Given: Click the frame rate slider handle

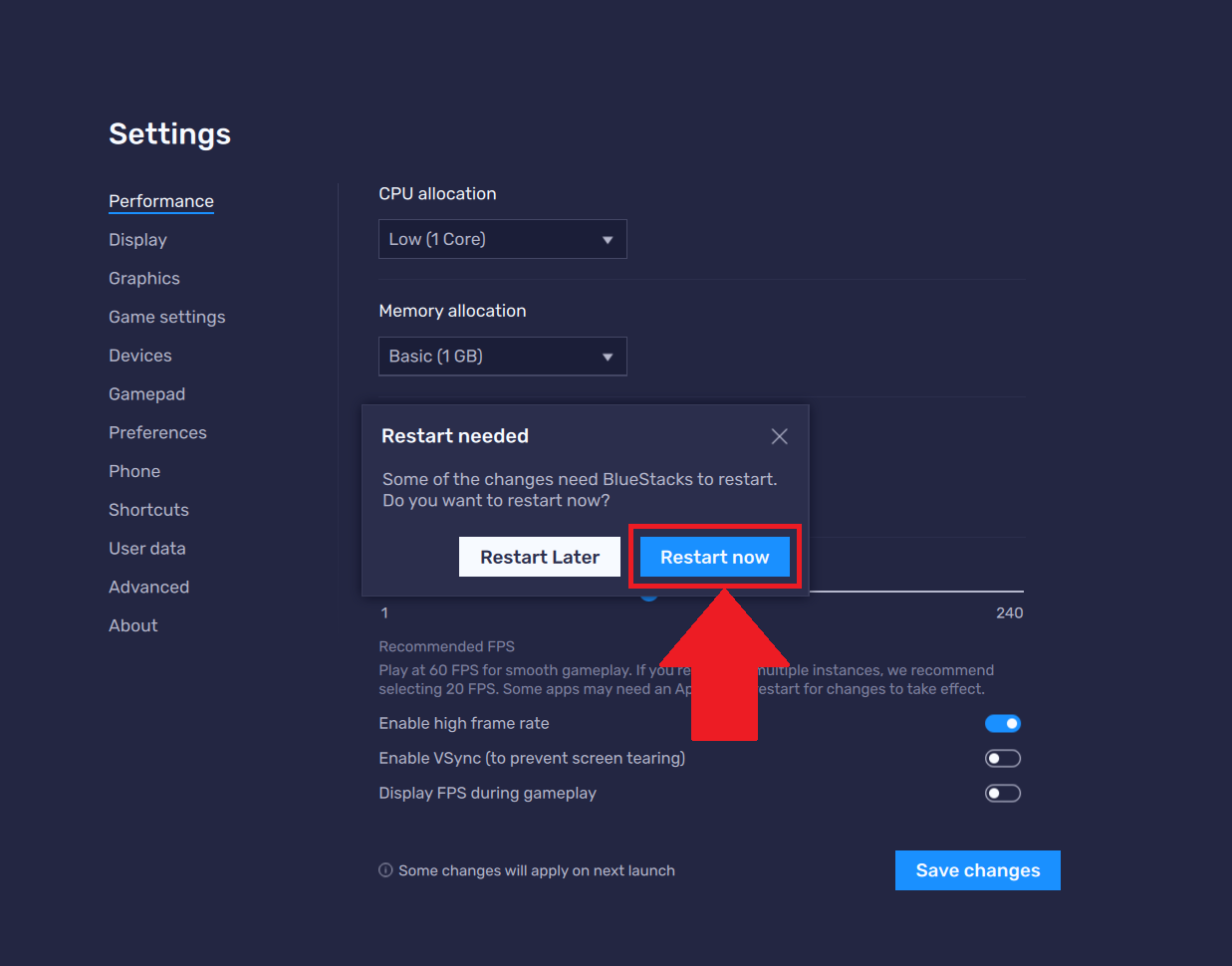Looking at the screenshot, I should click(x=649, y=597).
